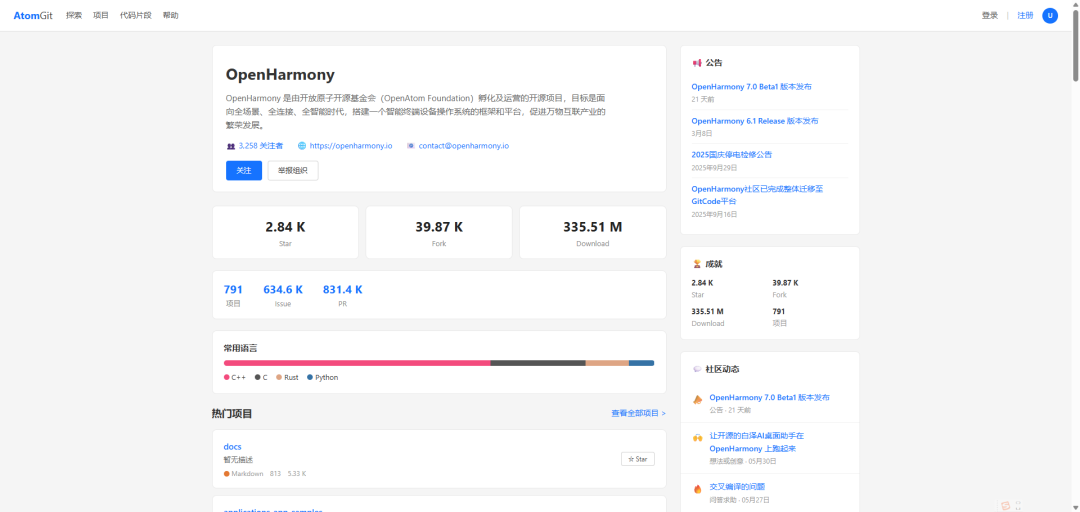
Task: Click the tan Rust language bar segment
Action: click(607, 363)
